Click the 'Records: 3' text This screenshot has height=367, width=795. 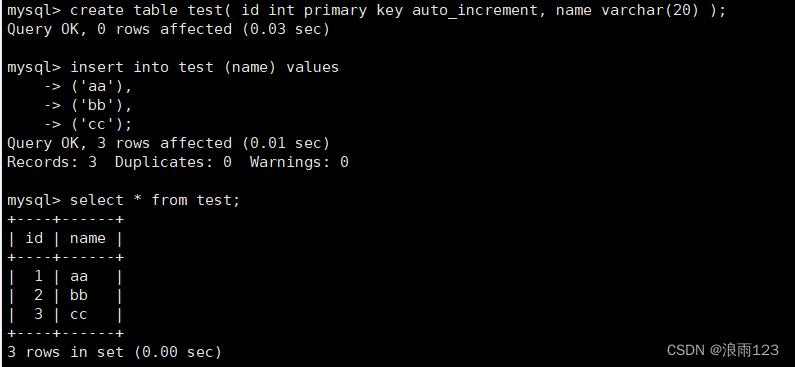pyautogui.click(x=52, y=162)
